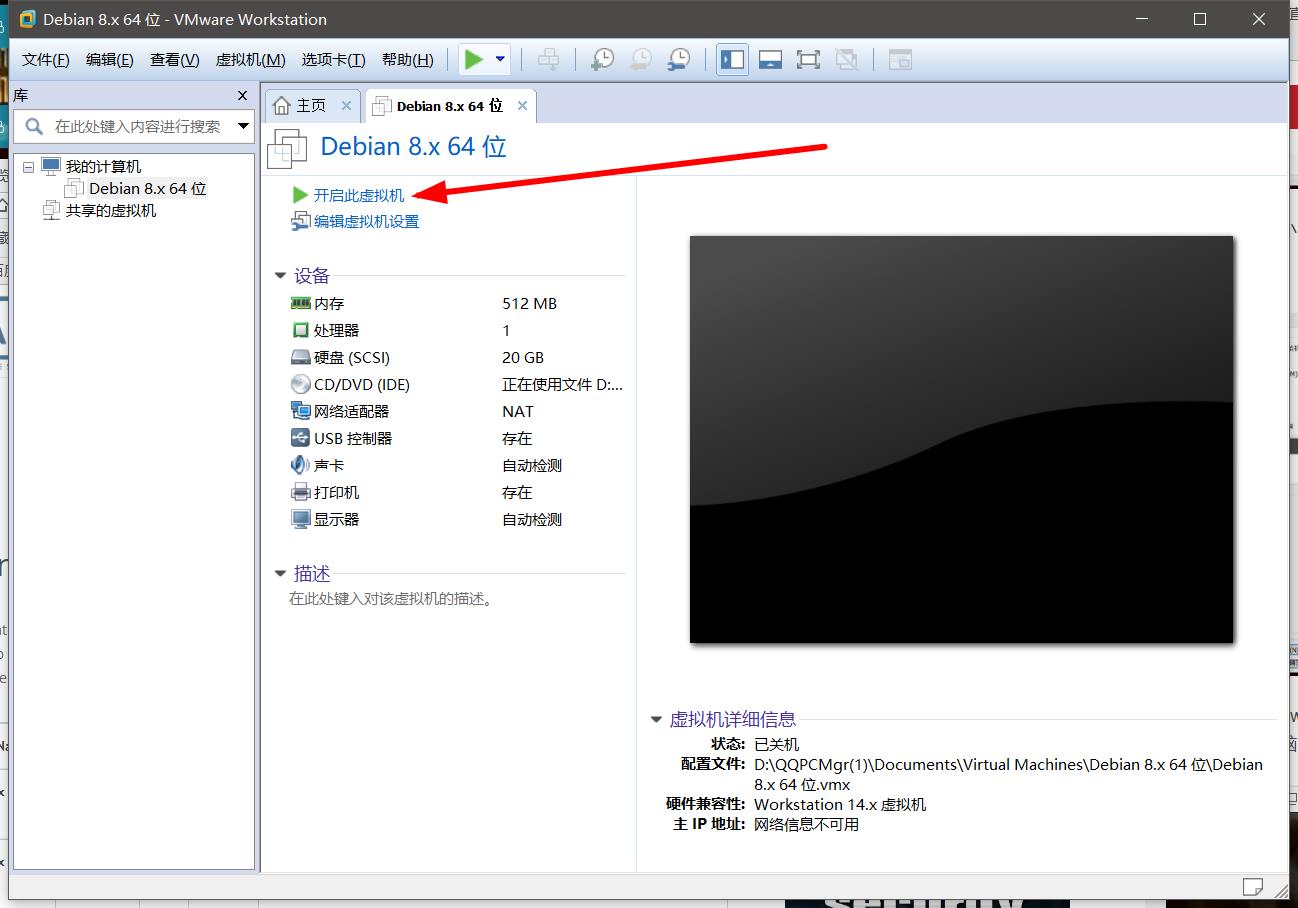This screenshot has height=908, width=1298.
Task: Open the 查看(V) menu
Action: click(174, 60)
